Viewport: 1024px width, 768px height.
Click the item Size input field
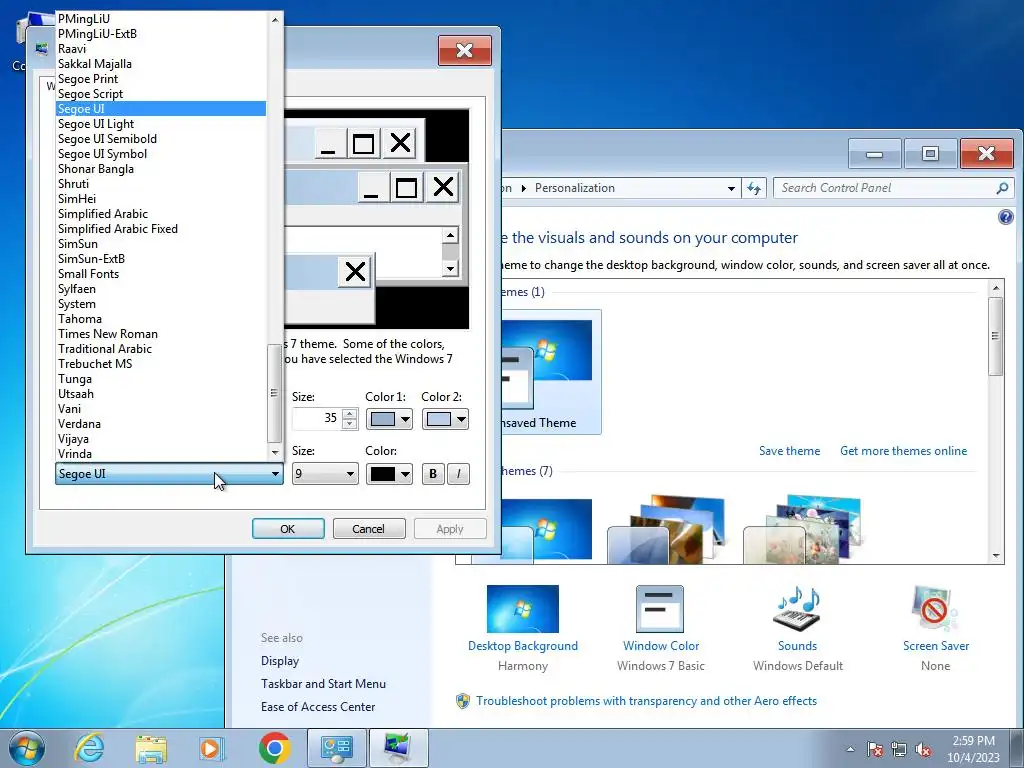click(x=318, y=419)
